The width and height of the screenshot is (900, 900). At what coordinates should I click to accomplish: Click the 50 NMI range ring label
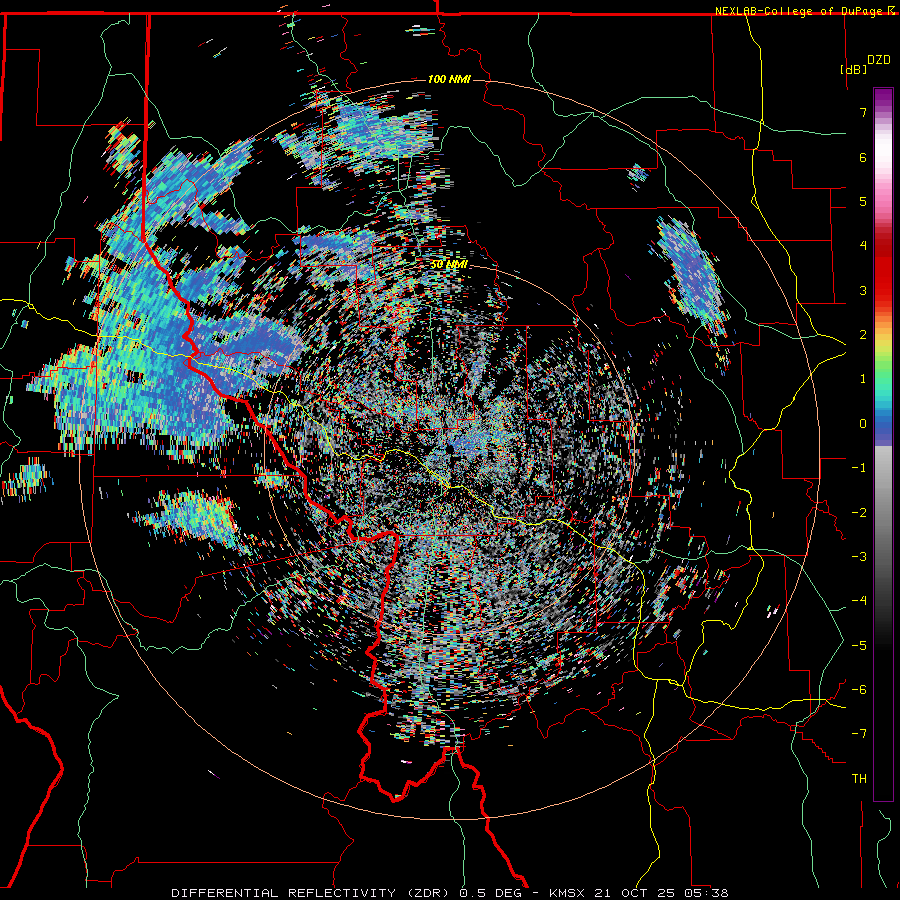pos(449,264)
